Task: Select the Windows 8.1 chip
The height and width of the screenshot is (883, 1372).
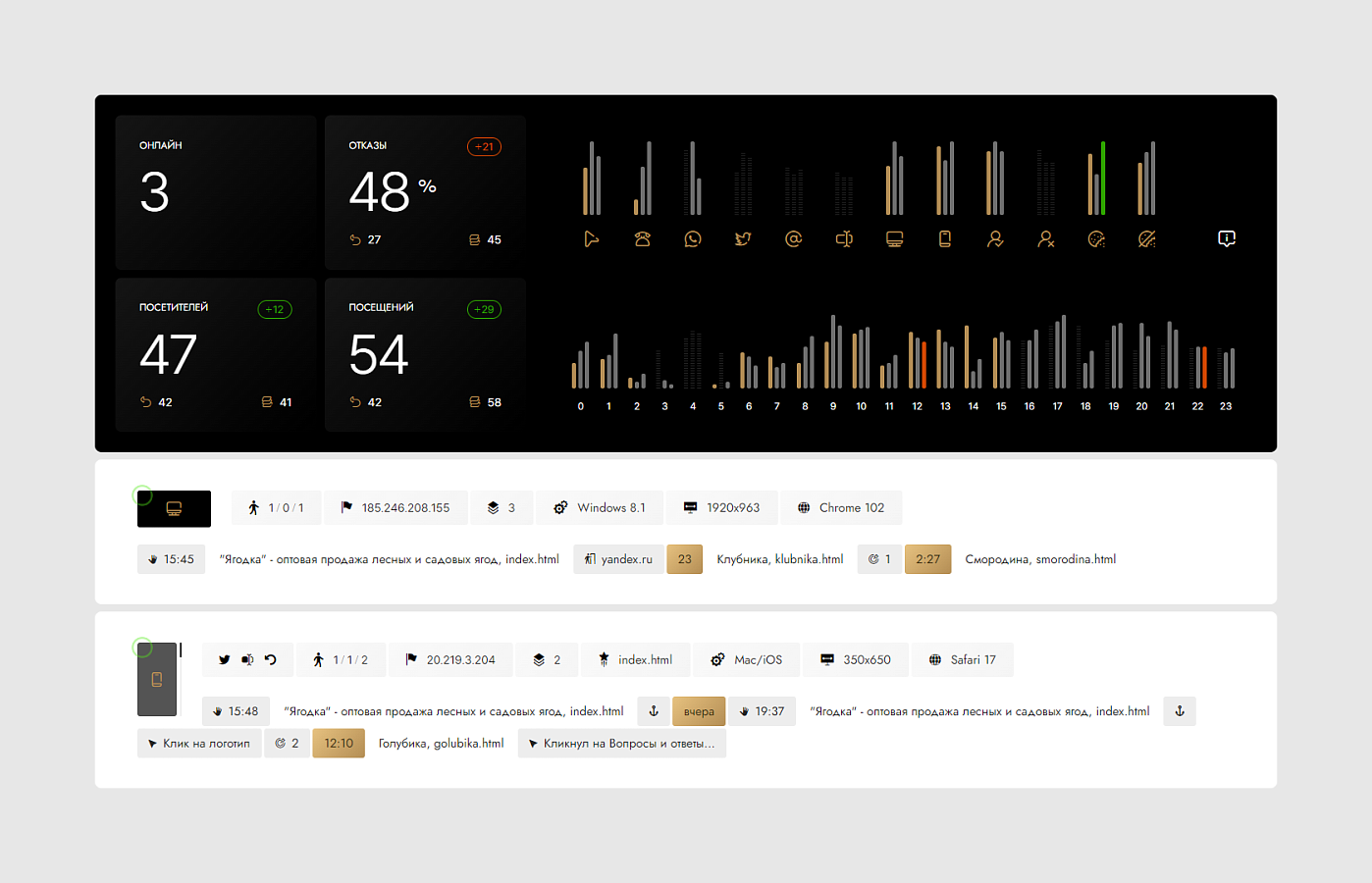Action: (599, 508)
